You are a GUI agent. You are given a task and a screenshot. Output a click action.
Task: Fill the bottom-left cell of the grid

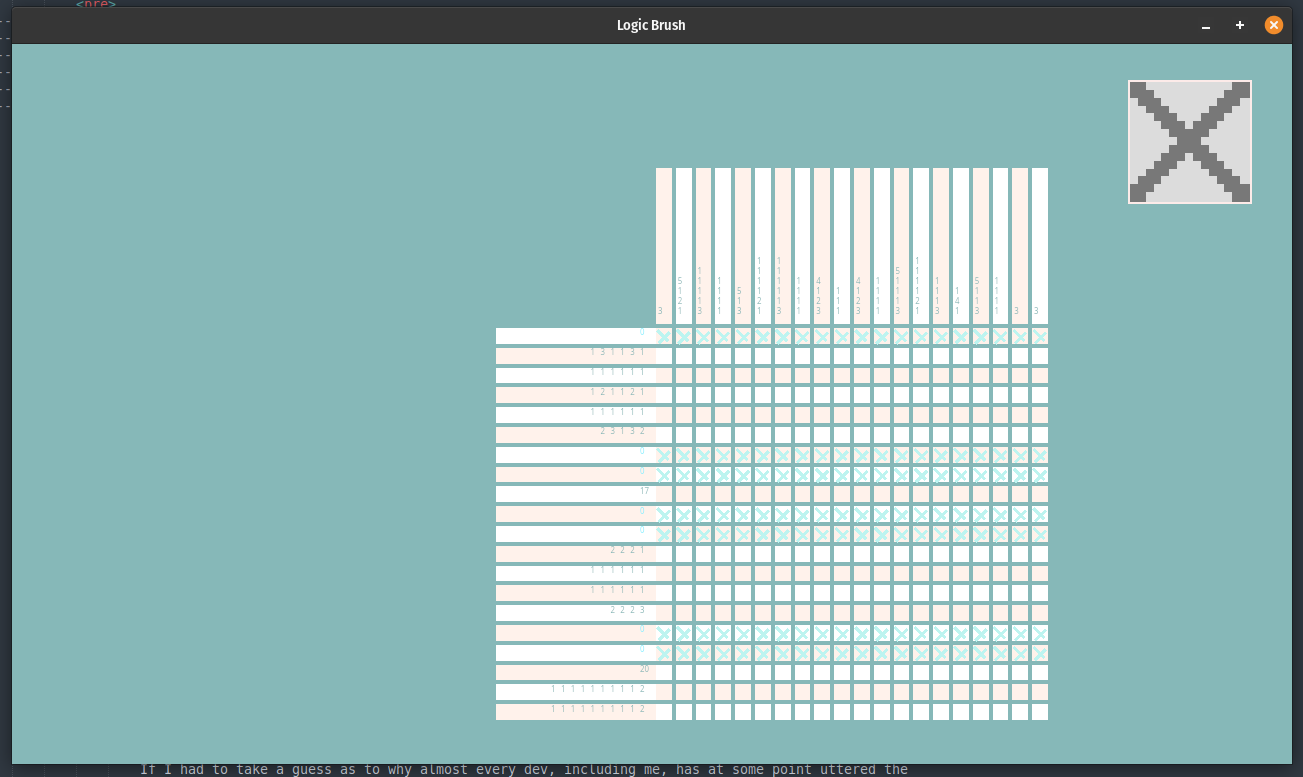[x=664, y=712]
